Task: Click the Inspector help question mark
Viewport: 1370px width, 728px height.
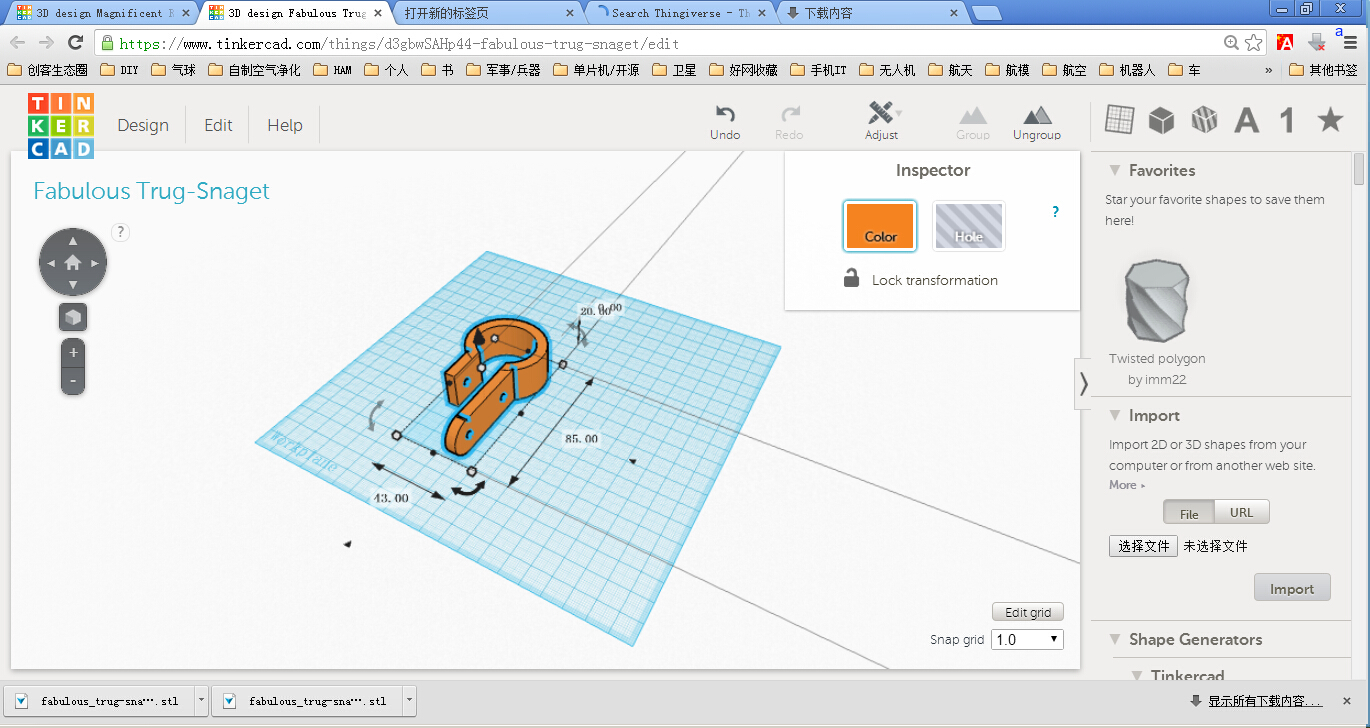Action: point(1055,212)
